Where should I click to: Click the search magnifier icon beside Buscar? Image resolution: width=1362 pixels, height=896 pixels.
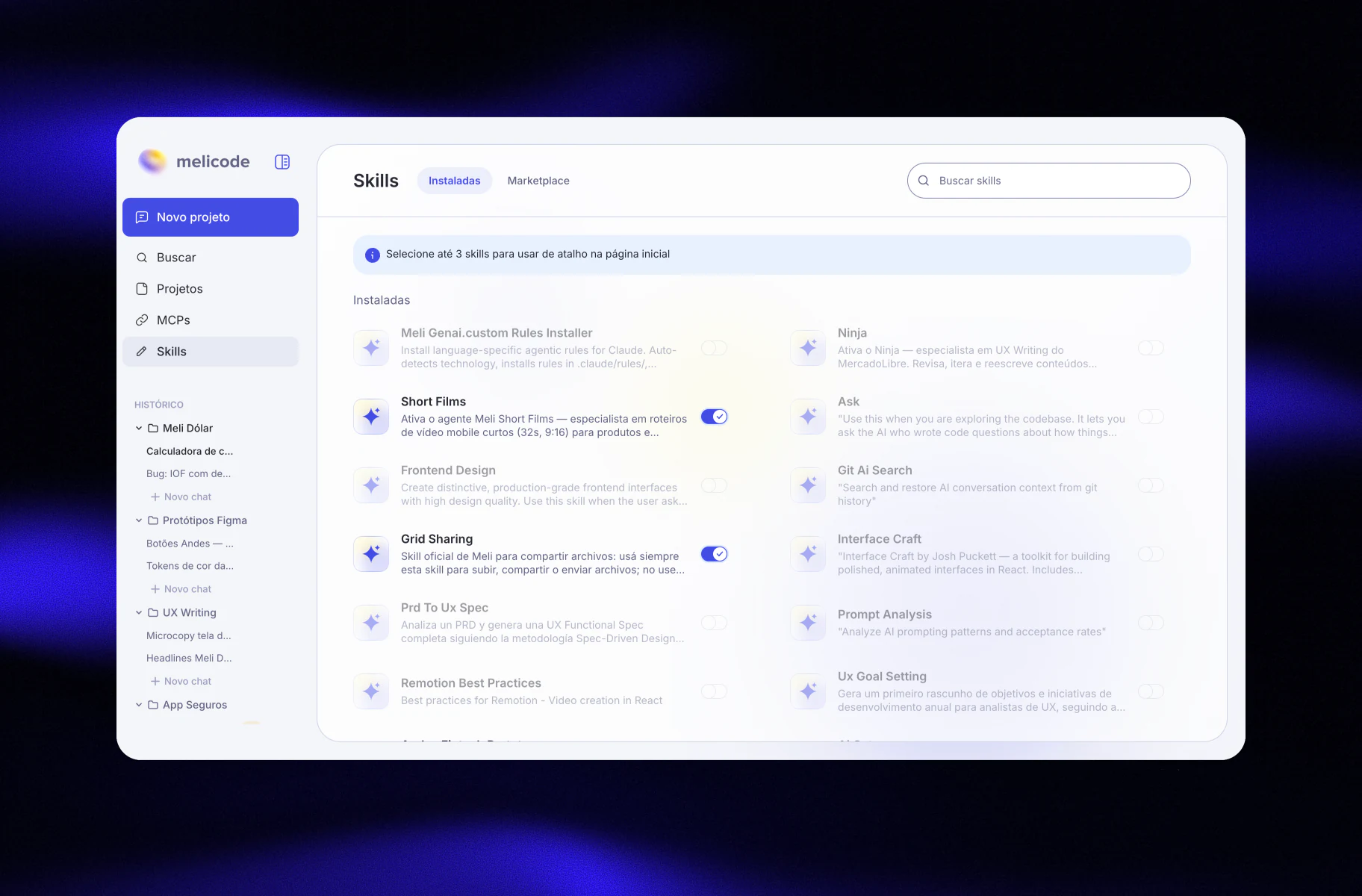(x=142, y=258)
